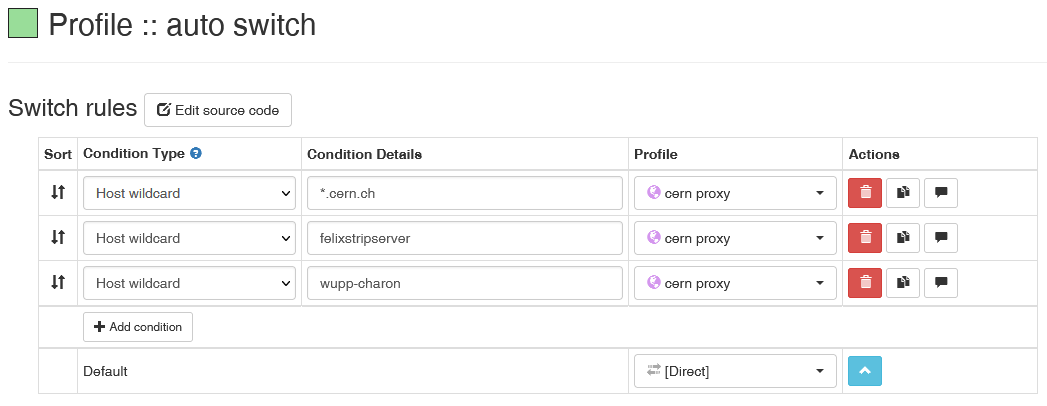The height and width of the screenshot is (406, 1047).
Task: Expand the Default profile [Direct] dropdown
Action: [735, 371]
